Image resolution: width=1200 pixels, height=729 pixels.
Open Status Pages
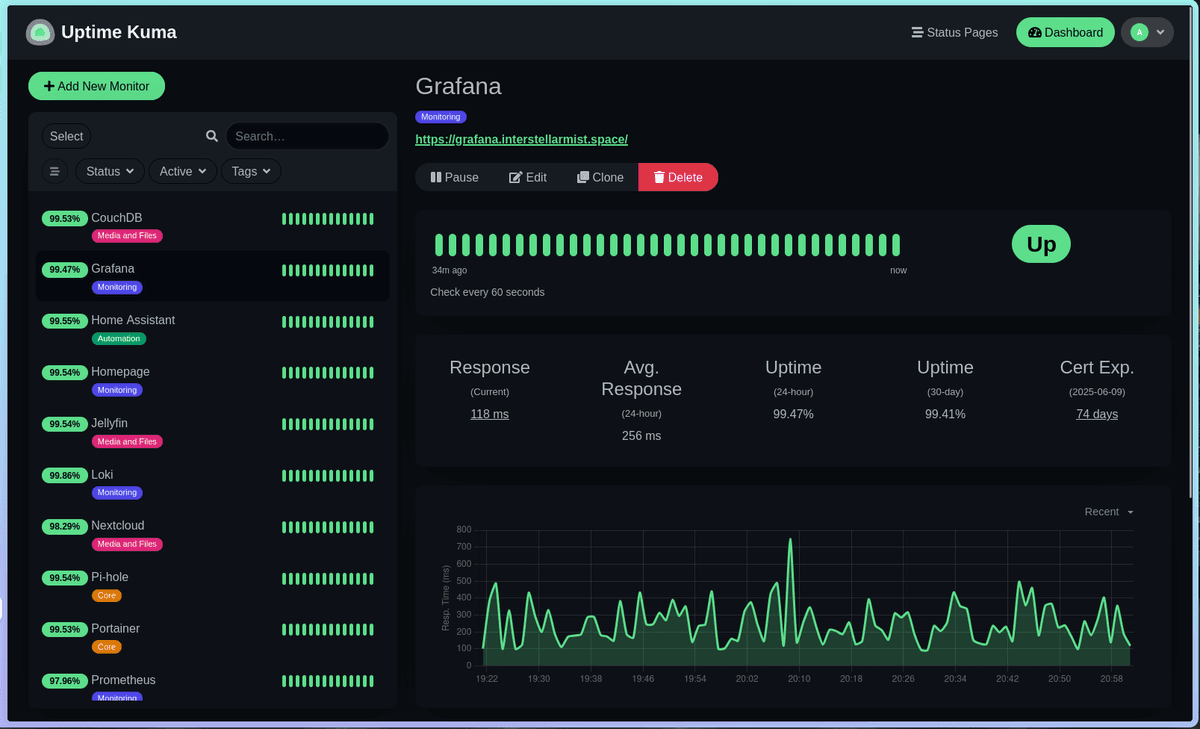click(954, 32)
